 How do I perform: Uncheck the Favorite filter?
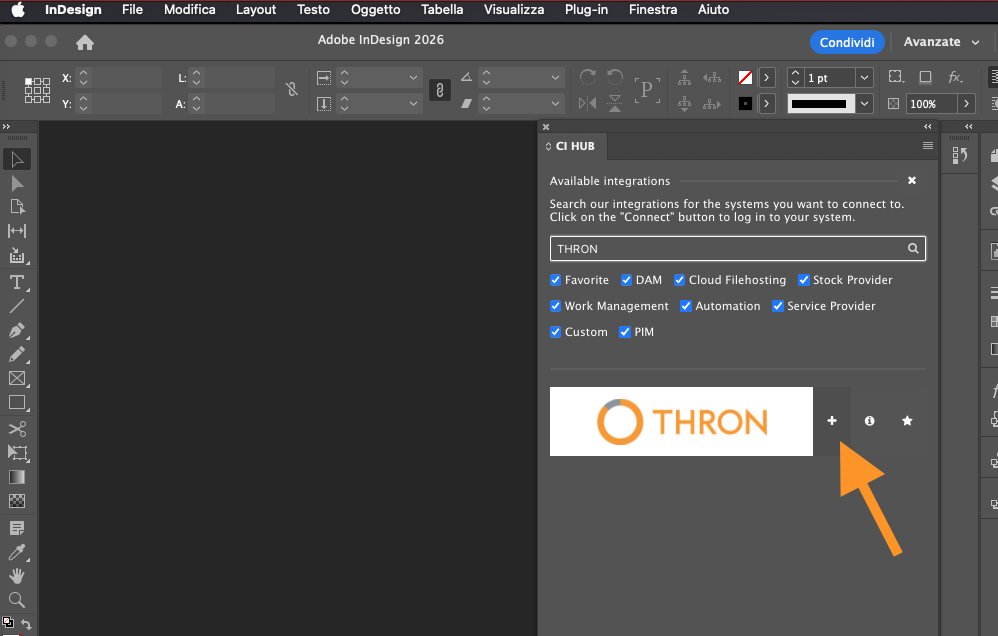click(x=556, y=280)
